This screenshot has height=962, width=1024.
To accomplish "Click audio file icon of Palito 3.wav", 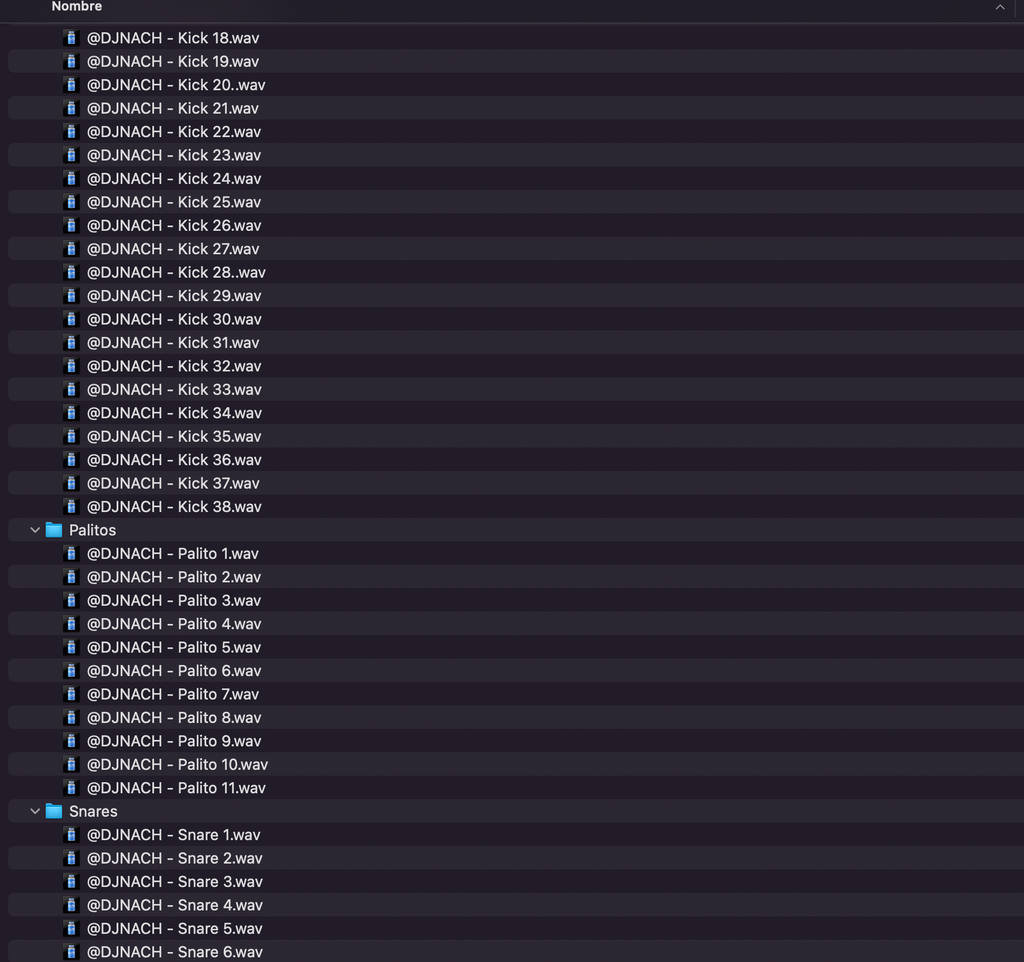I will [71, 601].
